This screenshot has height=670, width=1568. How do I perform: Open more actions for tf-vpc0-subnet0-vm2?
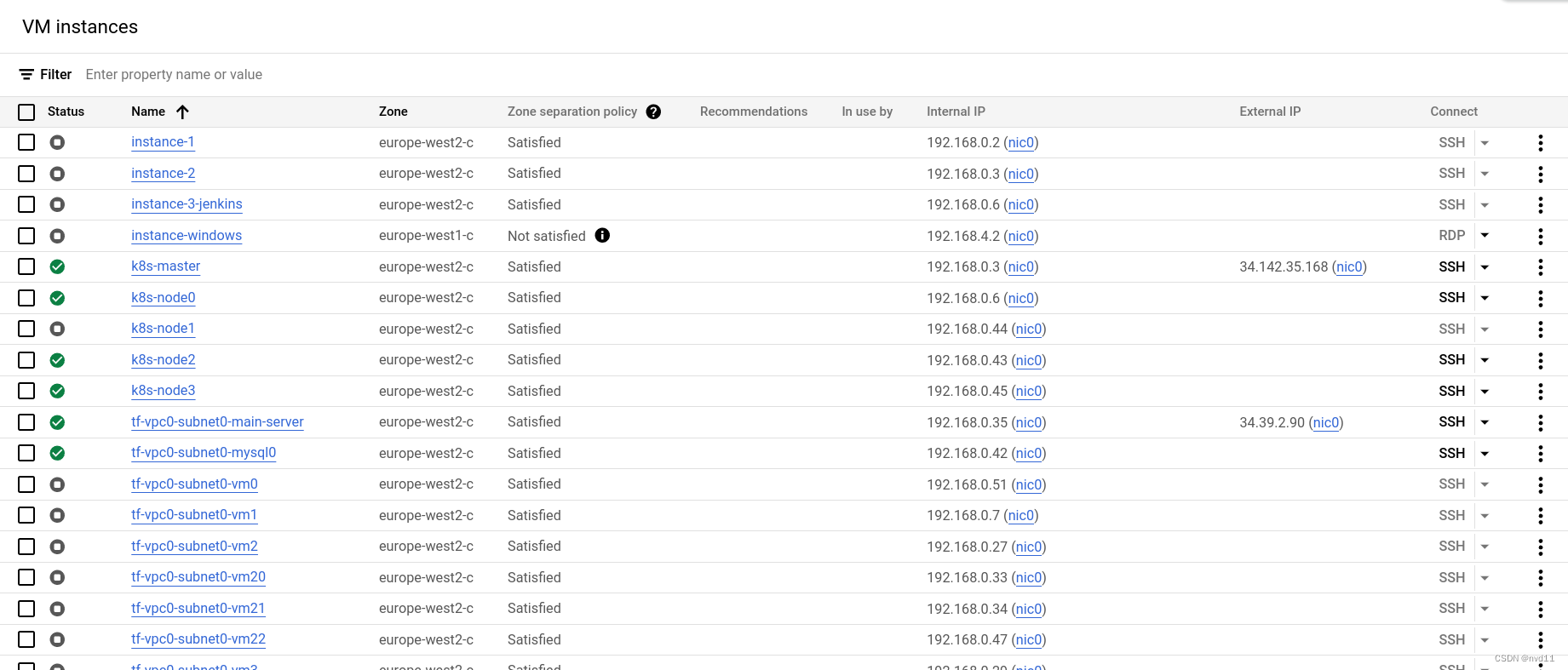1540,547
